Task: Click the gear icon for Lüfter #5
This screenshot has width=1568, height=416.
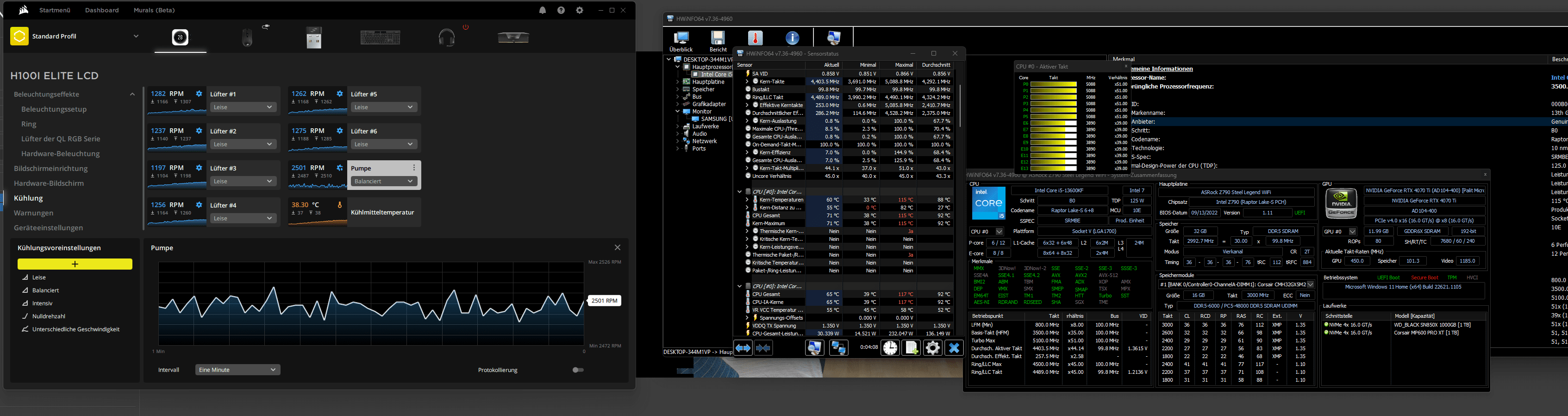Action: (x=340, y=94)
